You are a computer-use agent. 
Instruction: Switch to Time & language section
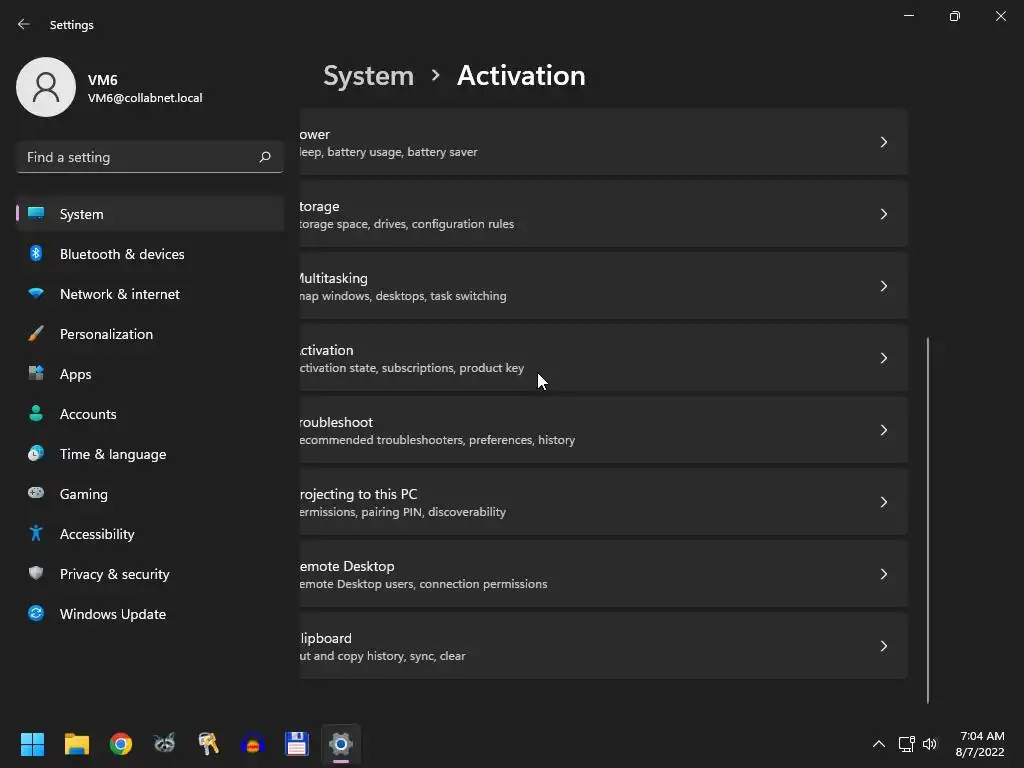[113, 454]
